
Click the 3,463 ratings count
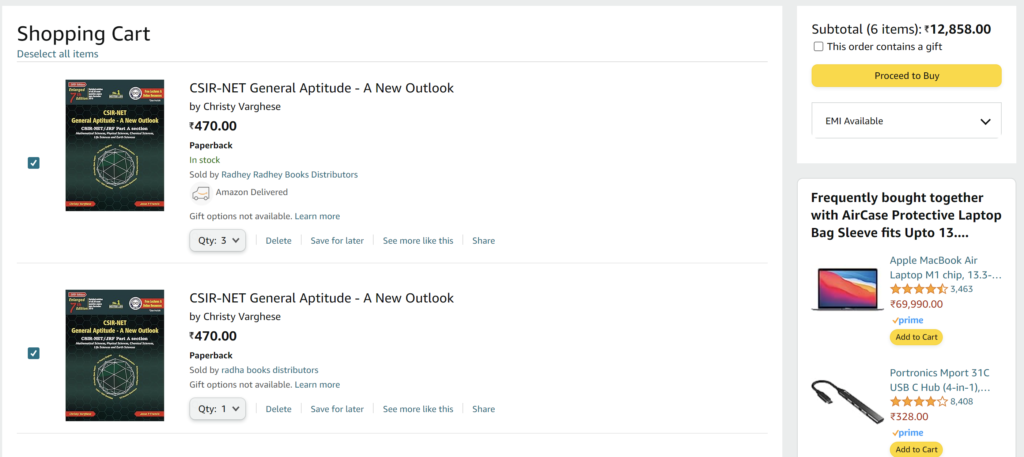coord(961,289)
